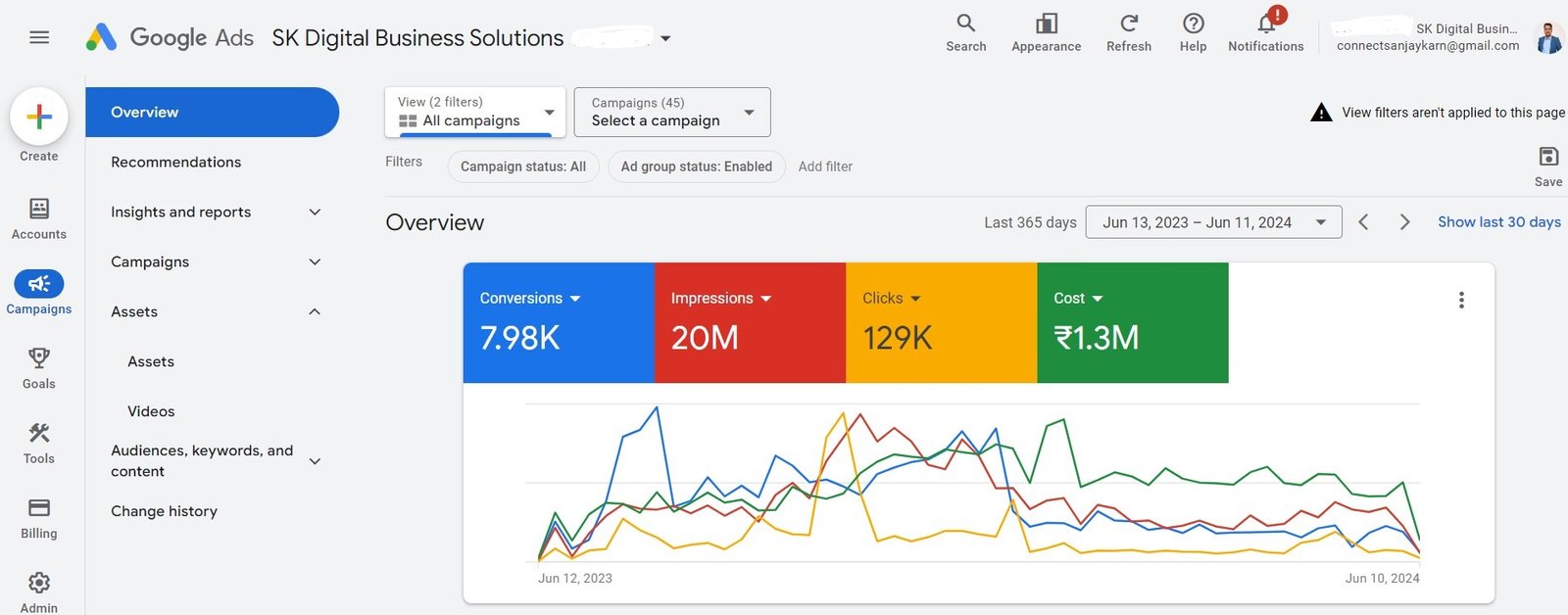
Task: Click the Show last 30 days link
Action: (x=1498, y=222)
